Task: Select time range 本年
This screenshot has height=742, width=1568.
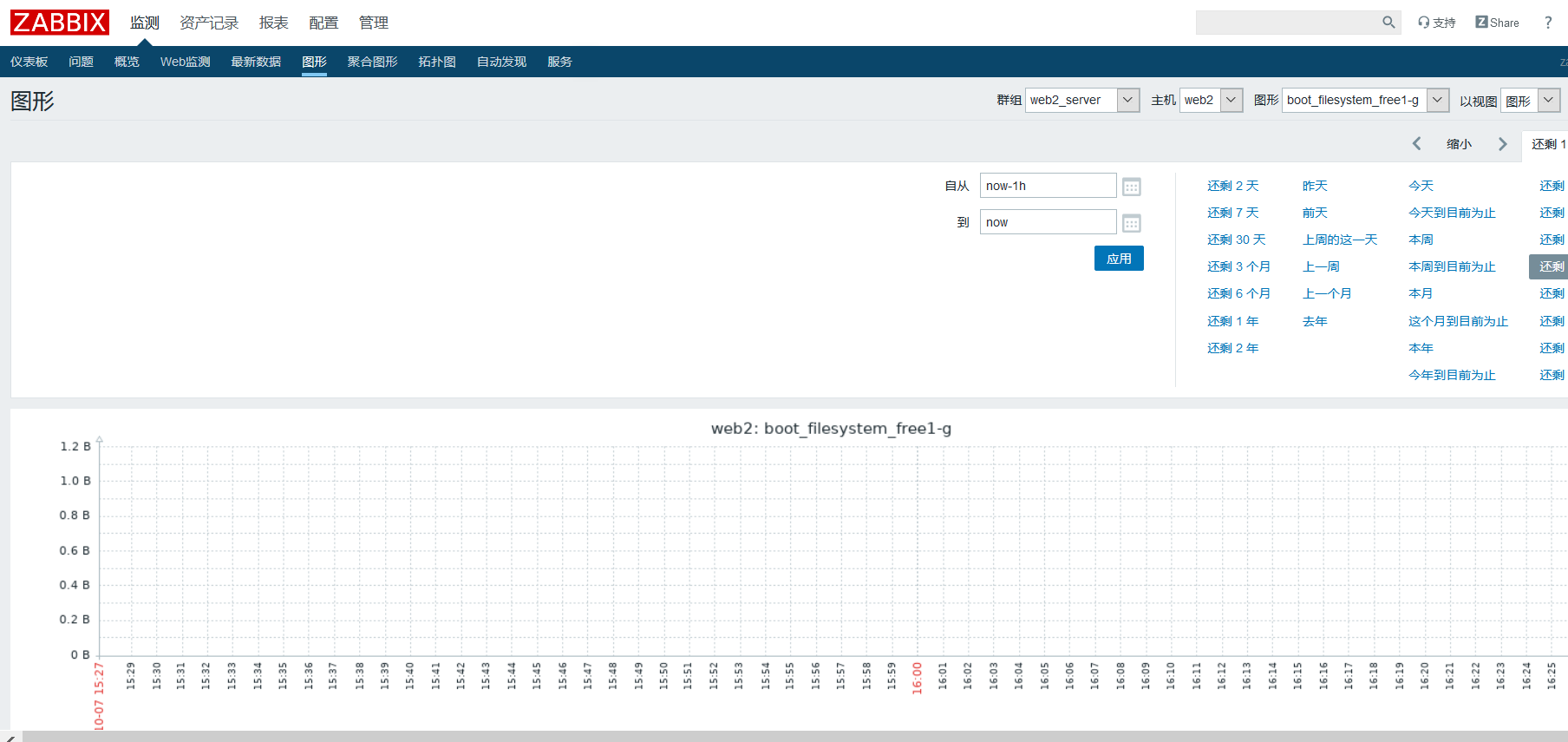Action: (x=1421, y=348)
